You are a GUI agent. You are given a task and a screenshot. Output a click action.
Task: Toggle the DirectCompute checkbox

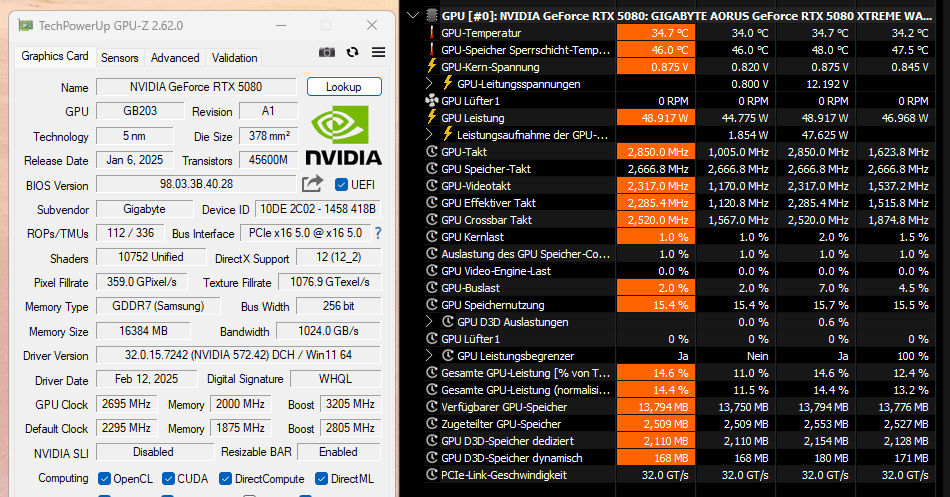coord(225,479)
